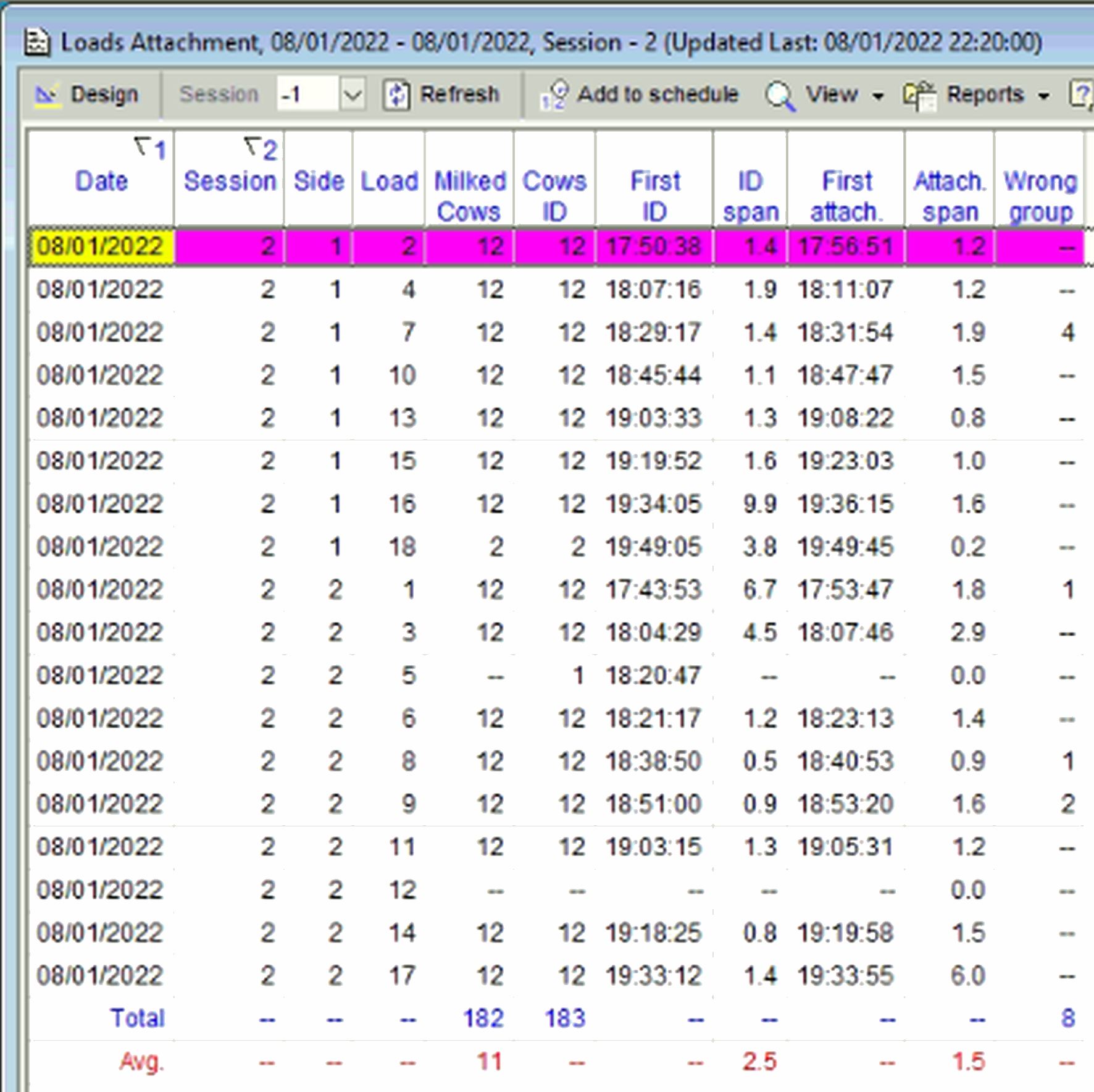Open the Session combo box arrow
The image size is (1094, 1092).
coord(353,95)
